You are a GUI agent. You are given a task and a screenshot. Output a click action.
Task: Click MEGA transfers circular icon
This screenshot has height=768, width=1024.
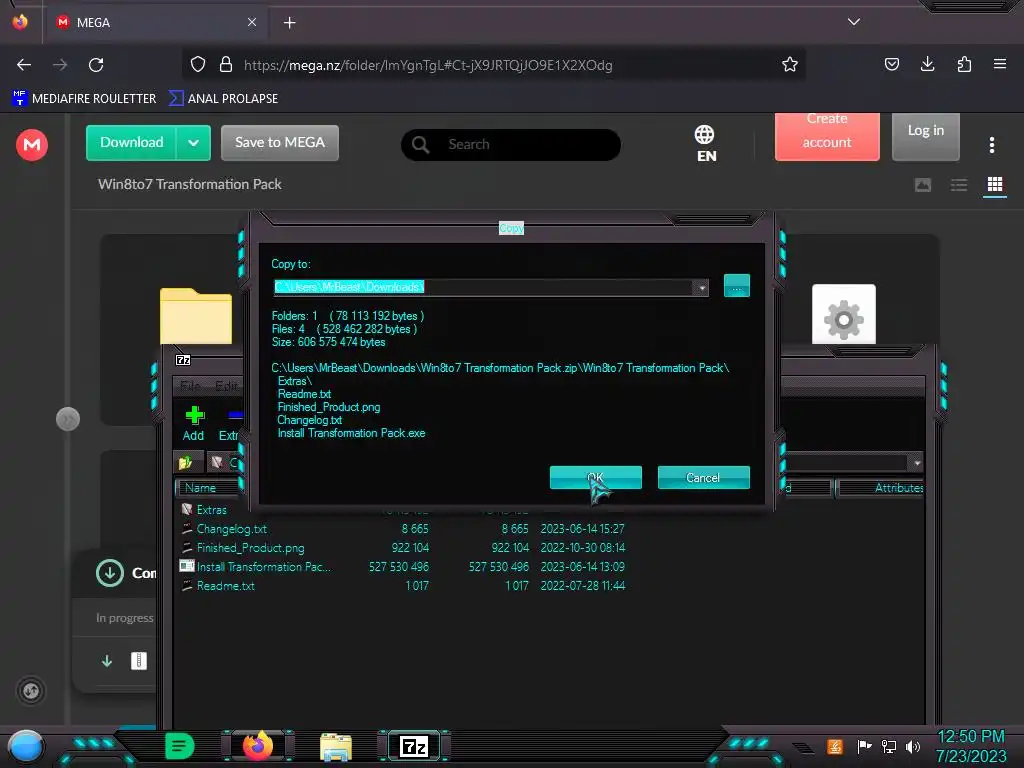31,691
